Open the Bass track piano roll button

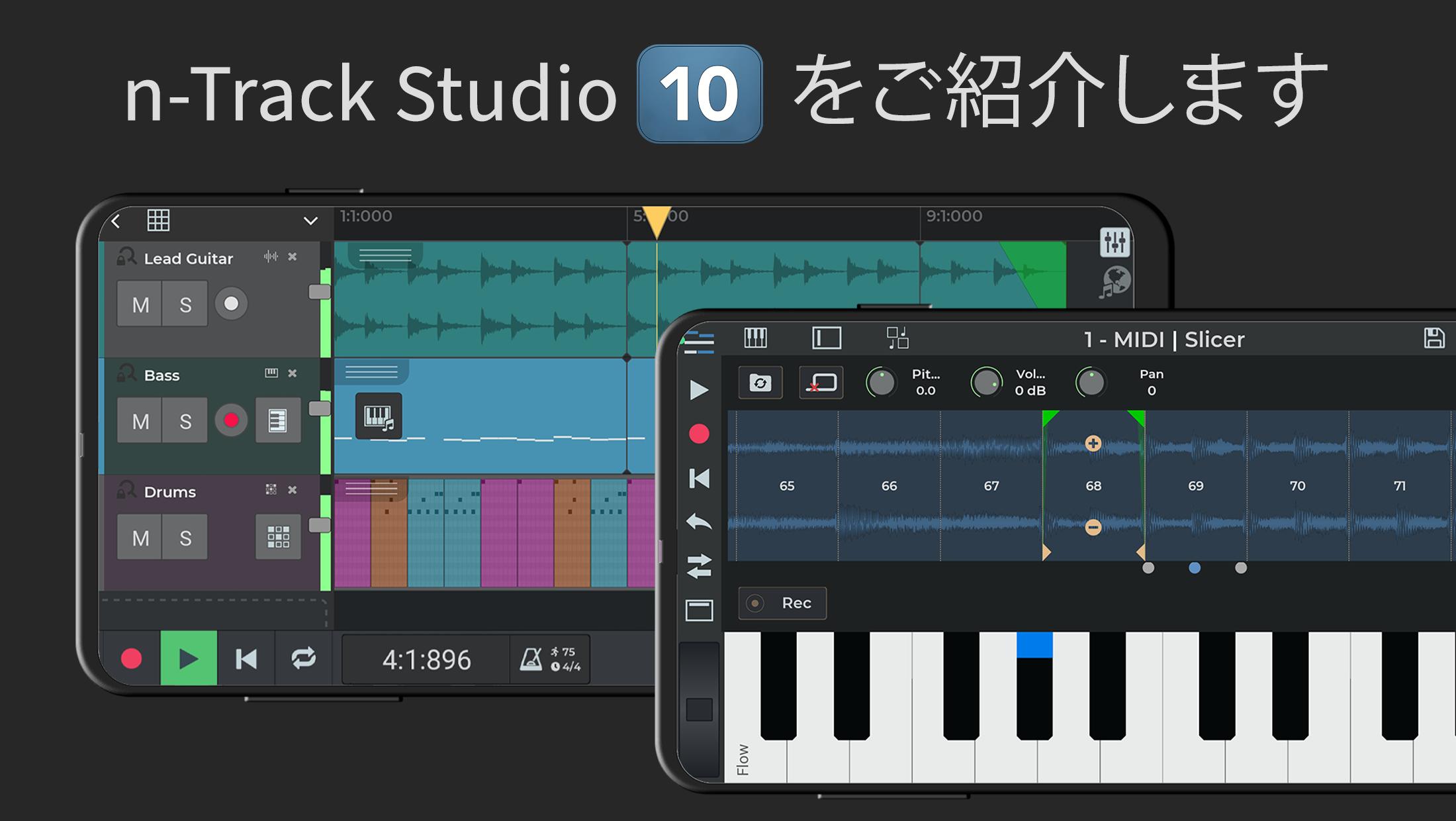pos(278,420)
